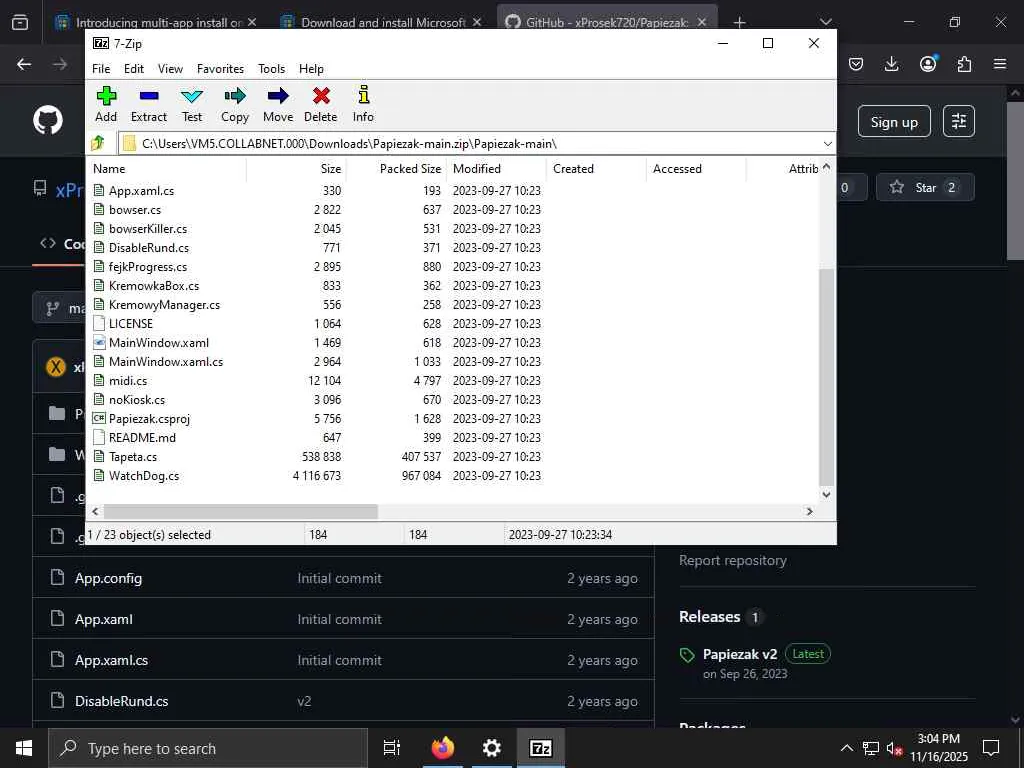Open the Favorites menu
Screen dimensions: 1024x768
(x=220, y=69)
